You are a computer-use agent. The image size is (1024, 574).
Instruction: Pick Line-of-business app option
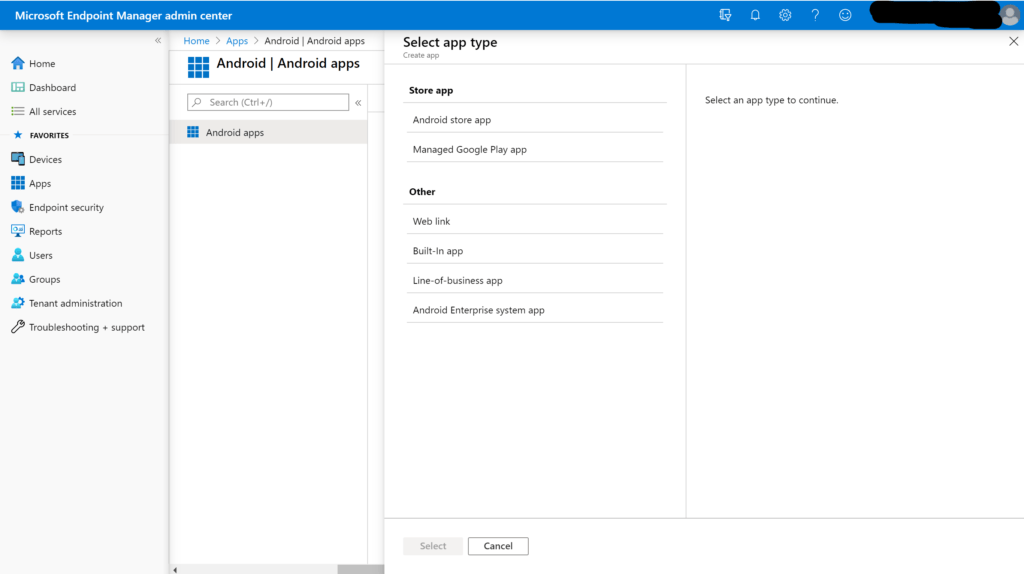[x=458, y=281]
